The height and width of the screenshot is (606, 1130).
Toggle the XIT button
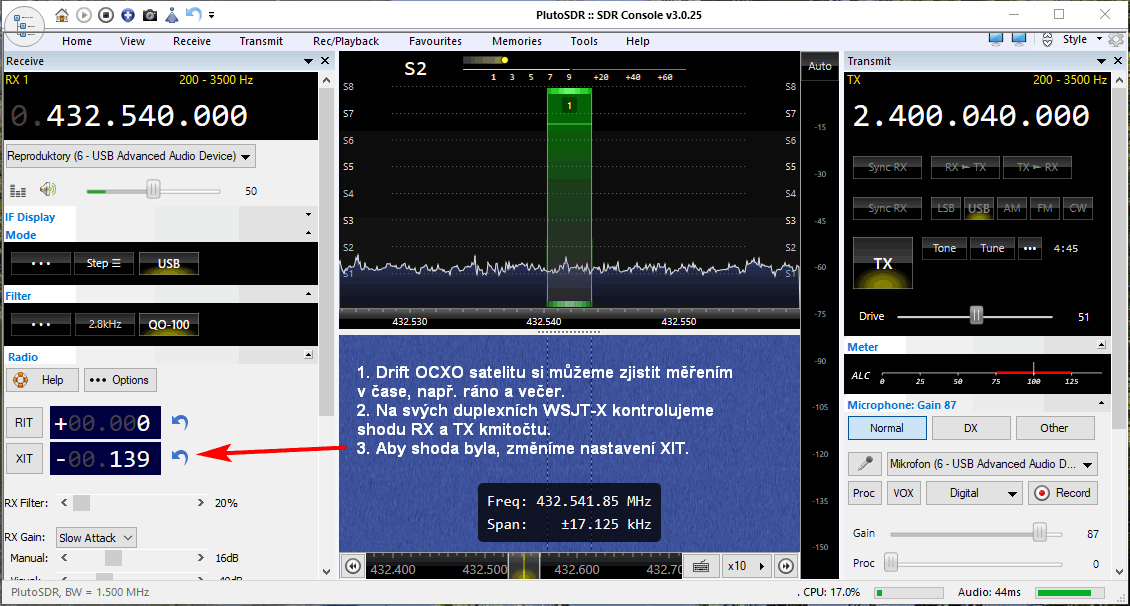(x=23, y=458)
